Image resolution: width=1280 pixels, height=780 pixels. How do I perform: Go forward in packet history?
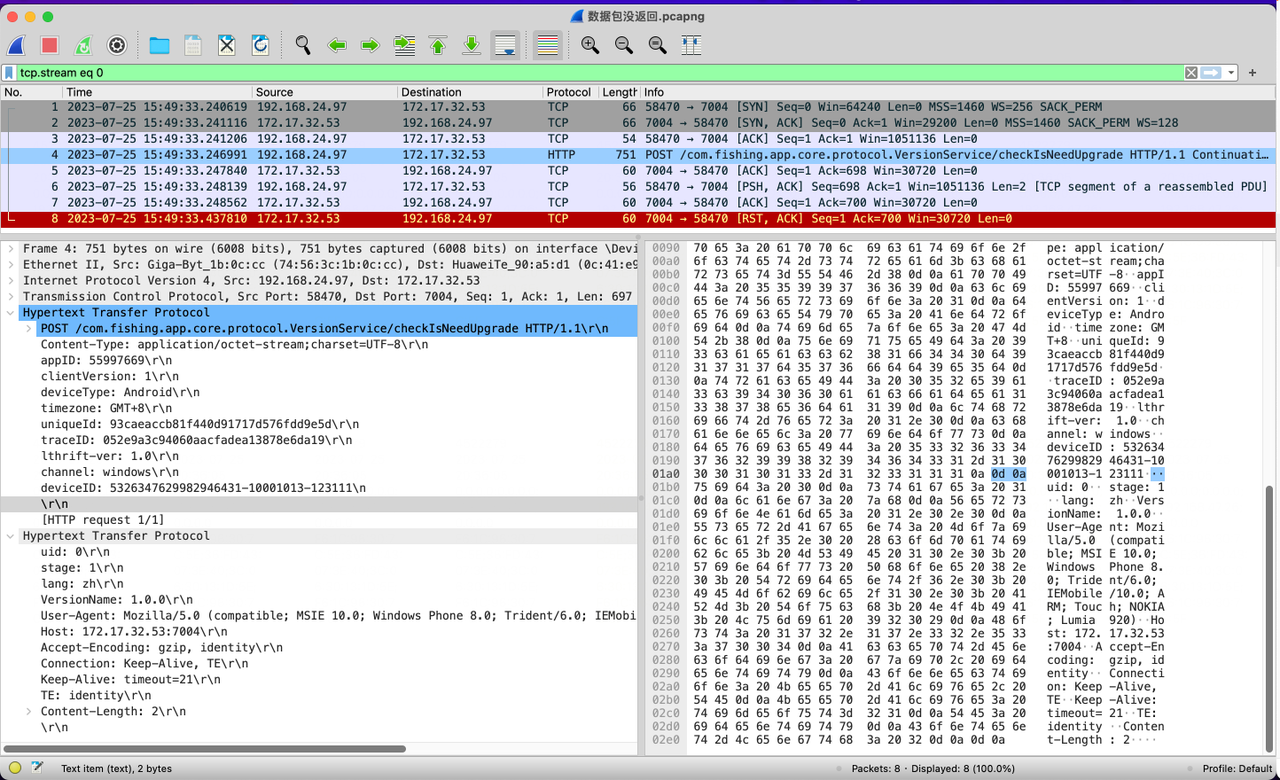pyautogui.click(x=370, y=45)
